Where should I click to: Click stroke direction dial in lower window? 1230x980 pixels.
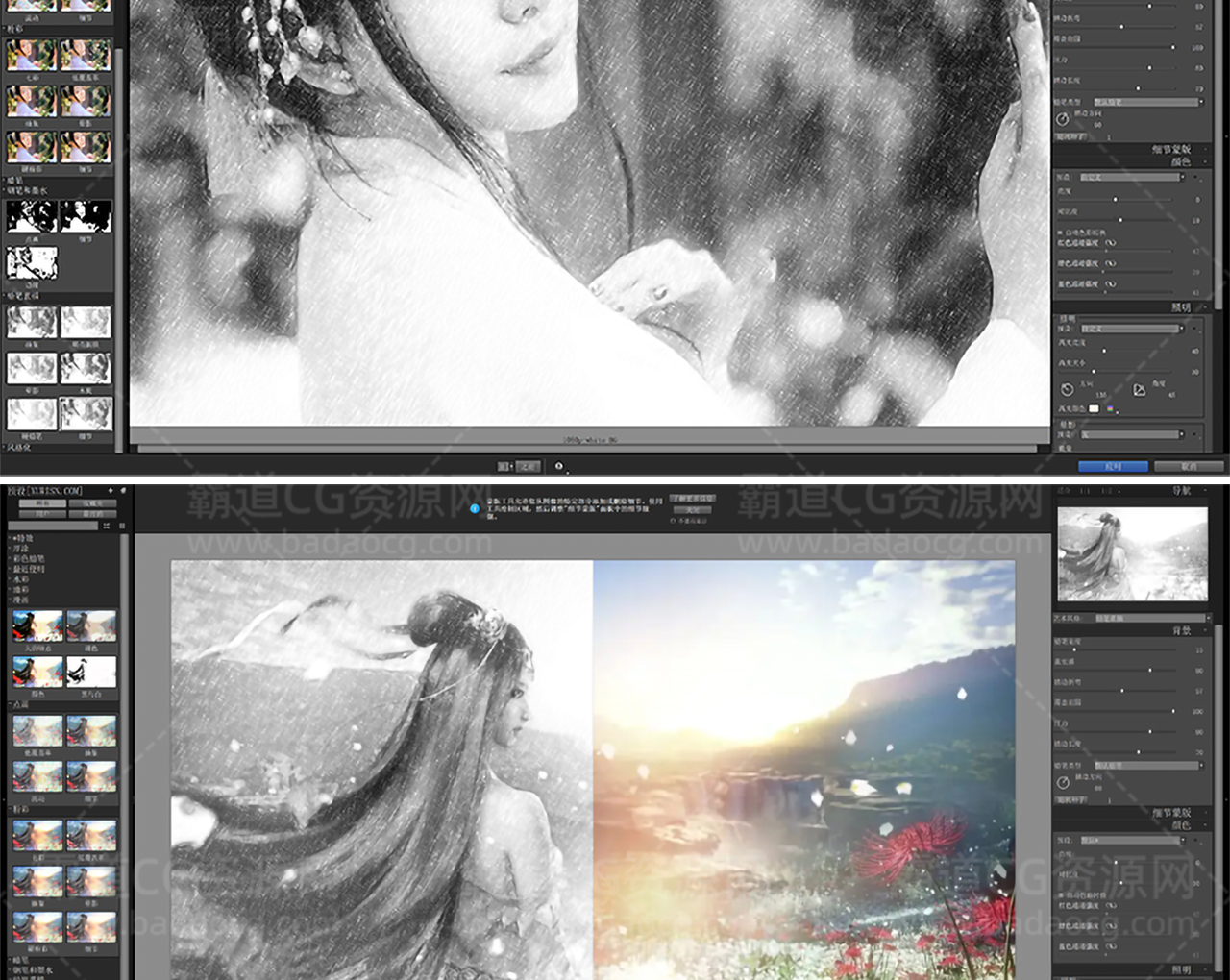1063,783
